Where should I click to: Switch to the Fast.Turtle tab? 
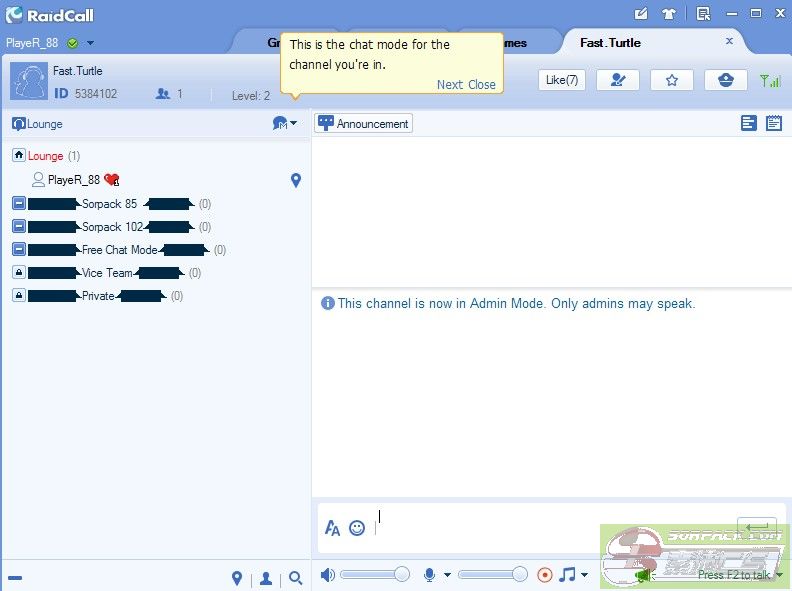[x=610, y=43]
